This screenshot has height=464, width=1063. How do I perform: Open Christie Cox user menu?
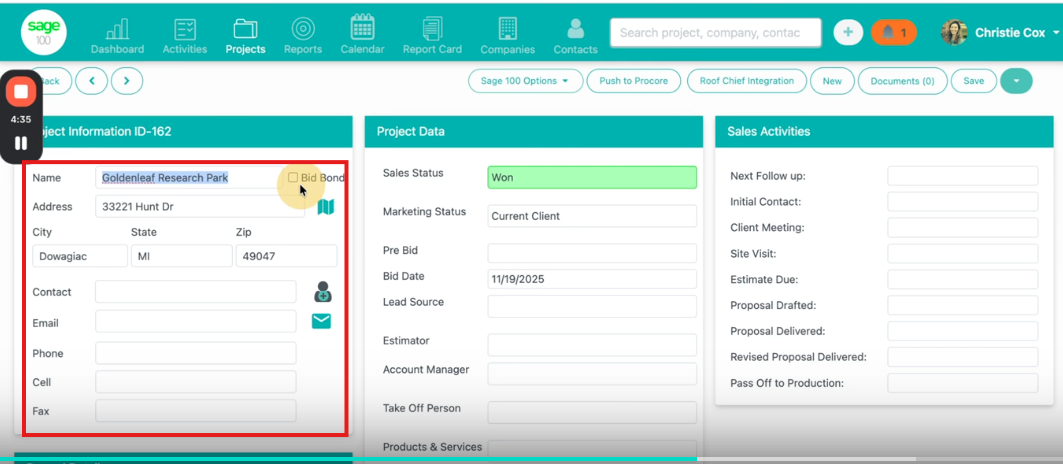(1017, 33)
